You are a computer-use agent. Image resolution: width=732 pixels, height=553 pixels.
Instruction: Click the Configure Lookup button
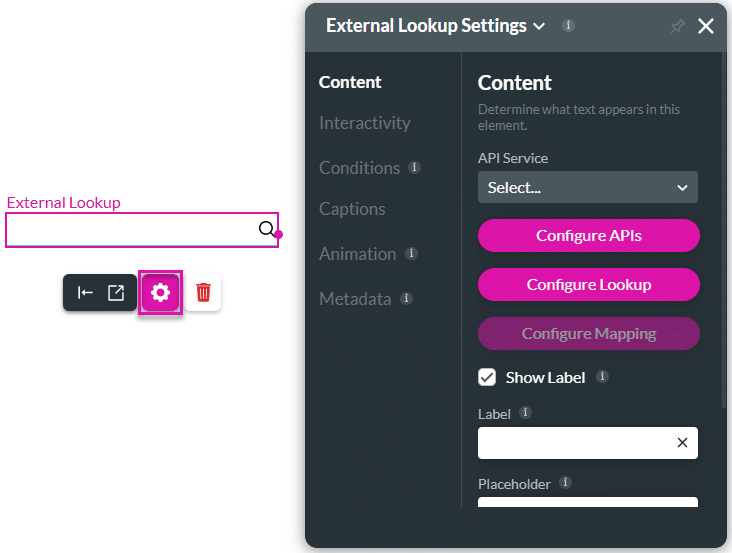click(x=589, y=285)
